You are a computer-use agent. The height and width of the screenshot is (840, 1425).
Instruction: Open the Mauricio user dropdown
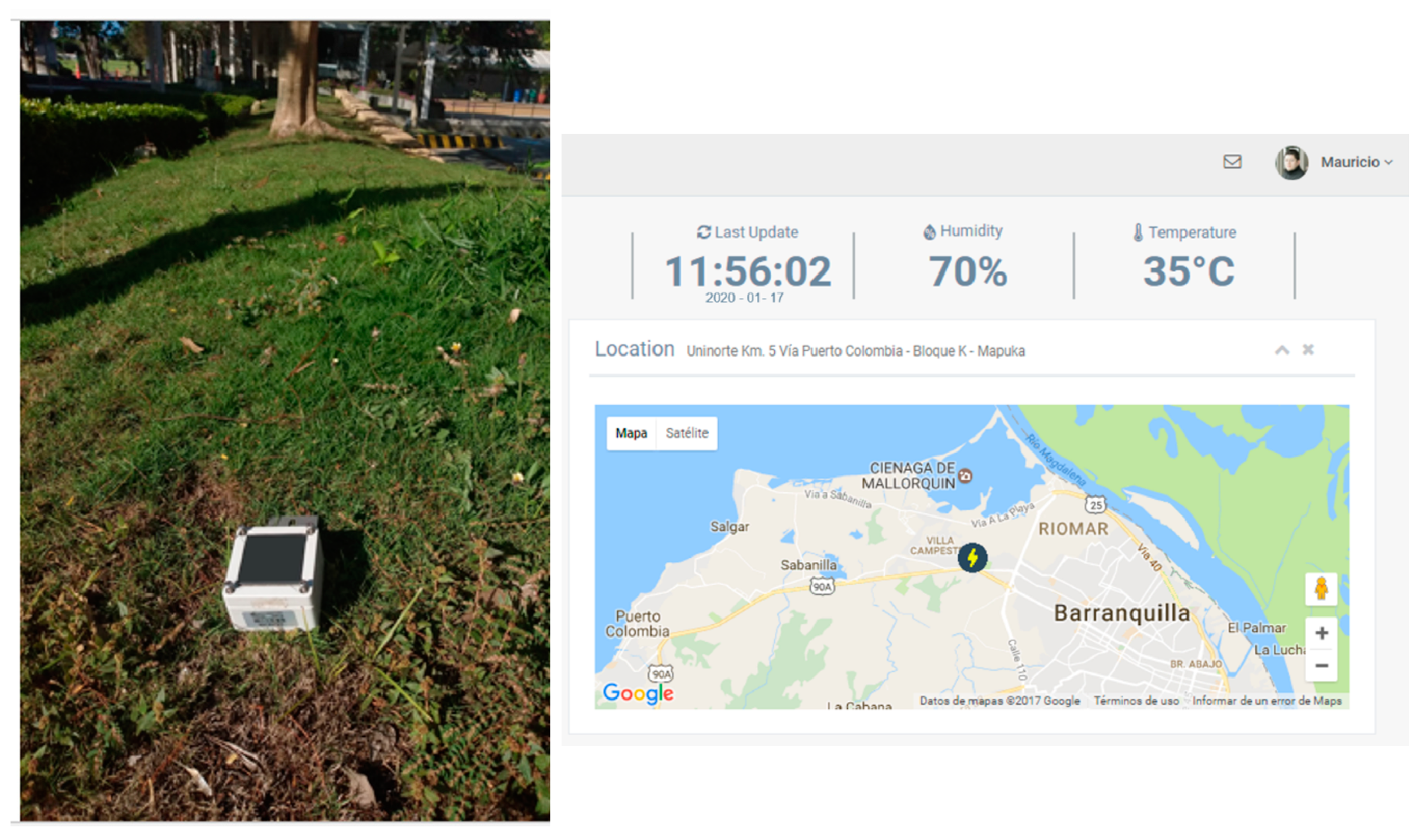coord(1356,162)
